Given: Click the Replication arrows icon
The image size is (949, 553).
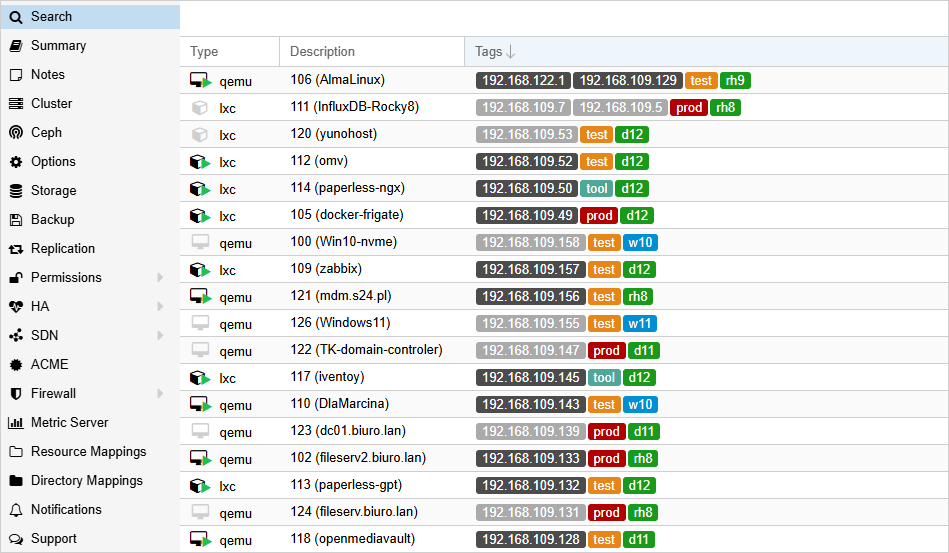Looking at the screenshot, I should (x=15, y=249).
